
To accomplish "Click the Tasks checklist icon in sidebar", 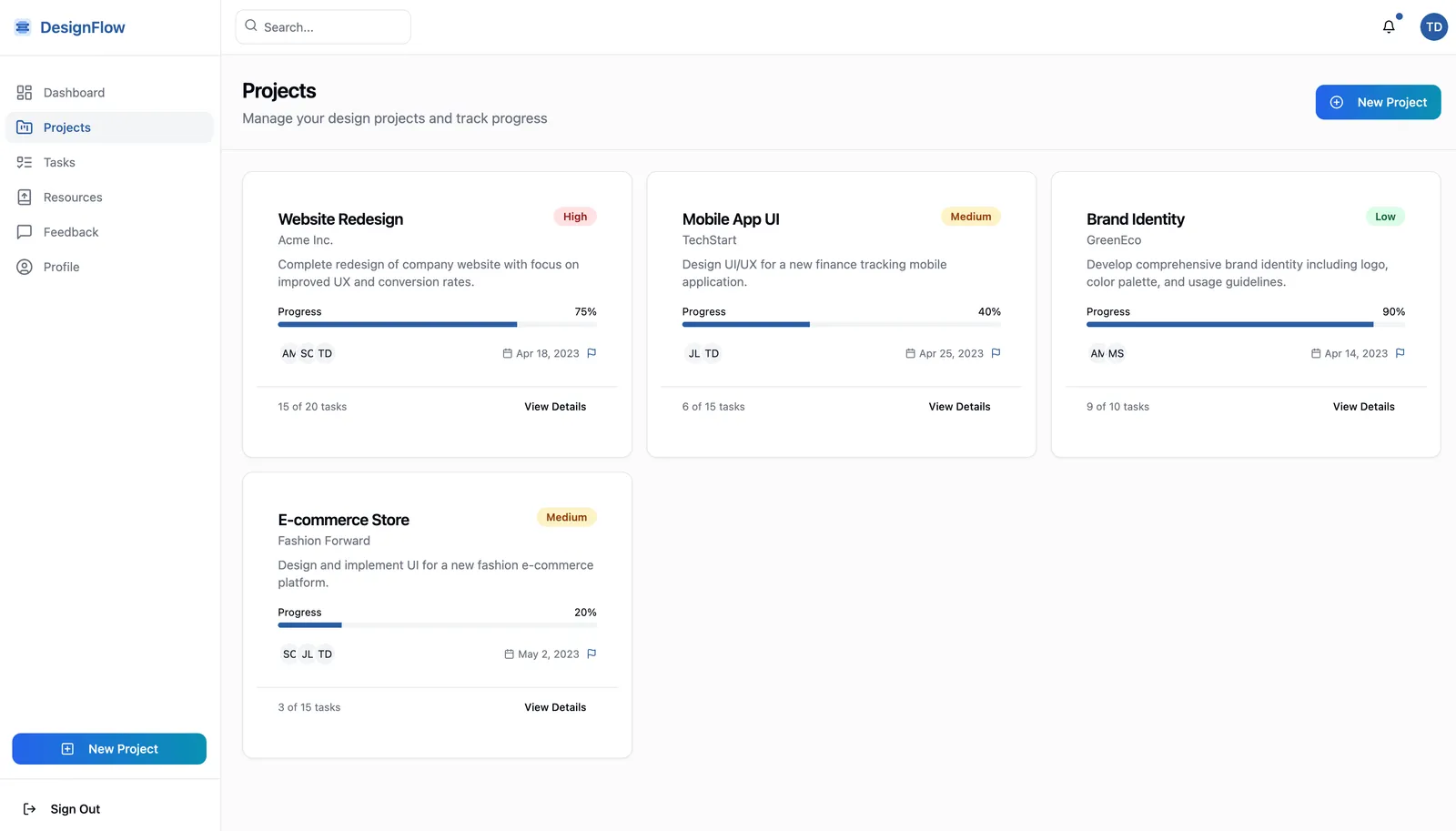I will click(x=25, y=162).
